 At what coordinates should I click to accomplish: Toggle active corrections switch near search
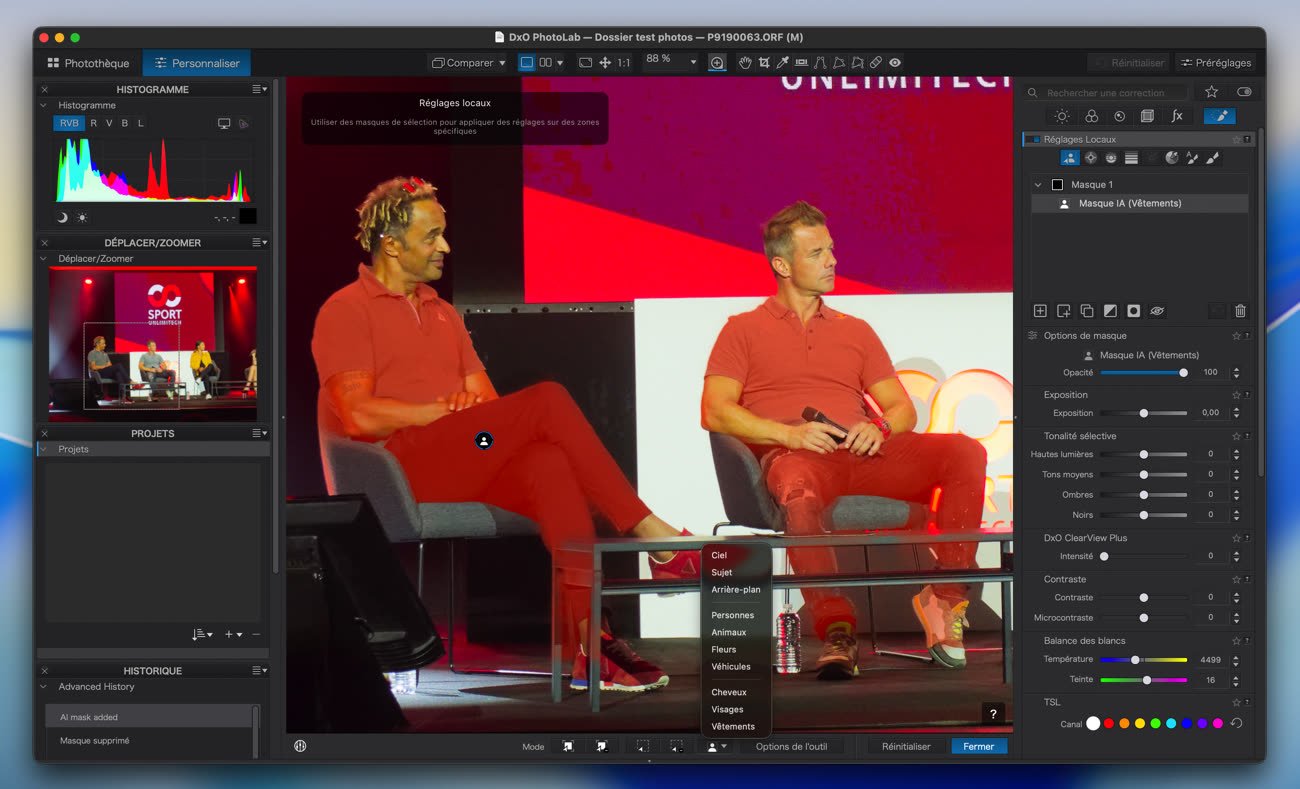(1243, 91)
